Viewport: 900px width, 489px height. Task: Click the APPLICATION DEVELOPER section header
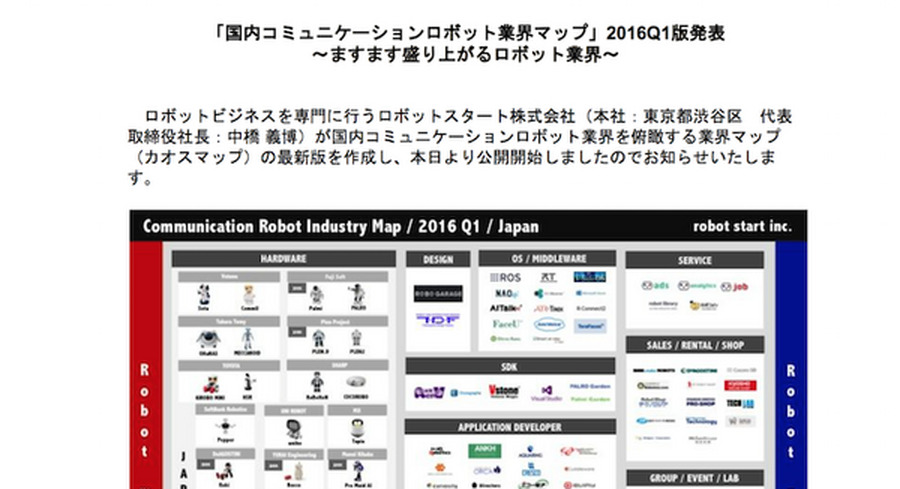click(510, 427)
